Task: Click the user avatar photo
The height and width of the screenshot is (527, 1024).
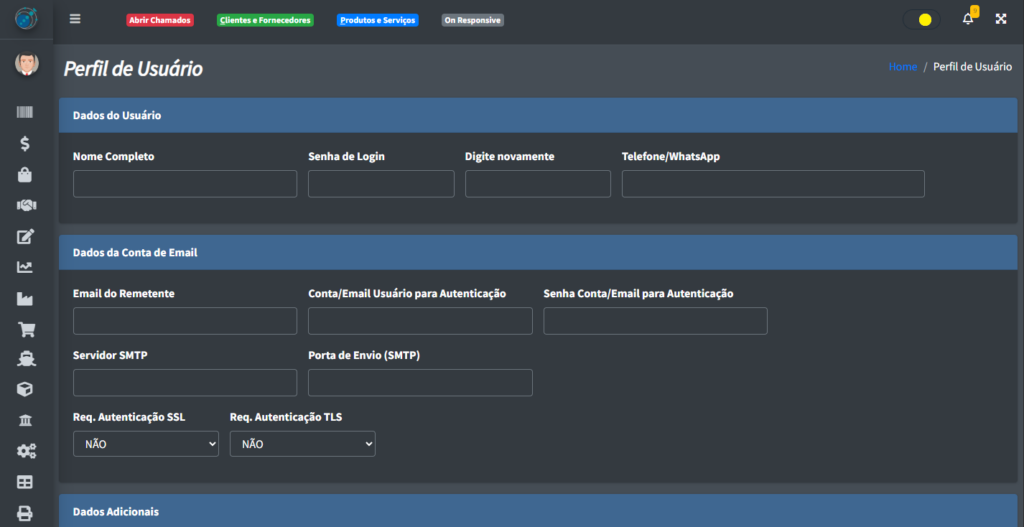Action: (x=26, y=65)
